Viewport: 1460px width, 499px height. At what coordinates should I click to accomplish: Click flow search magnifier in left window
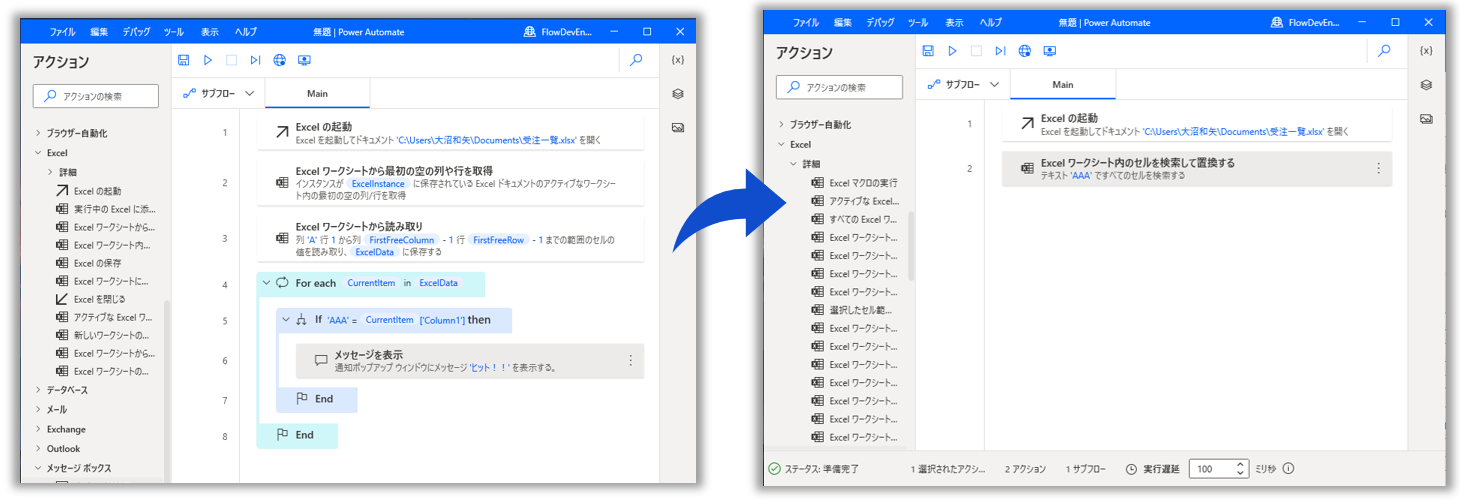point(636,60)
